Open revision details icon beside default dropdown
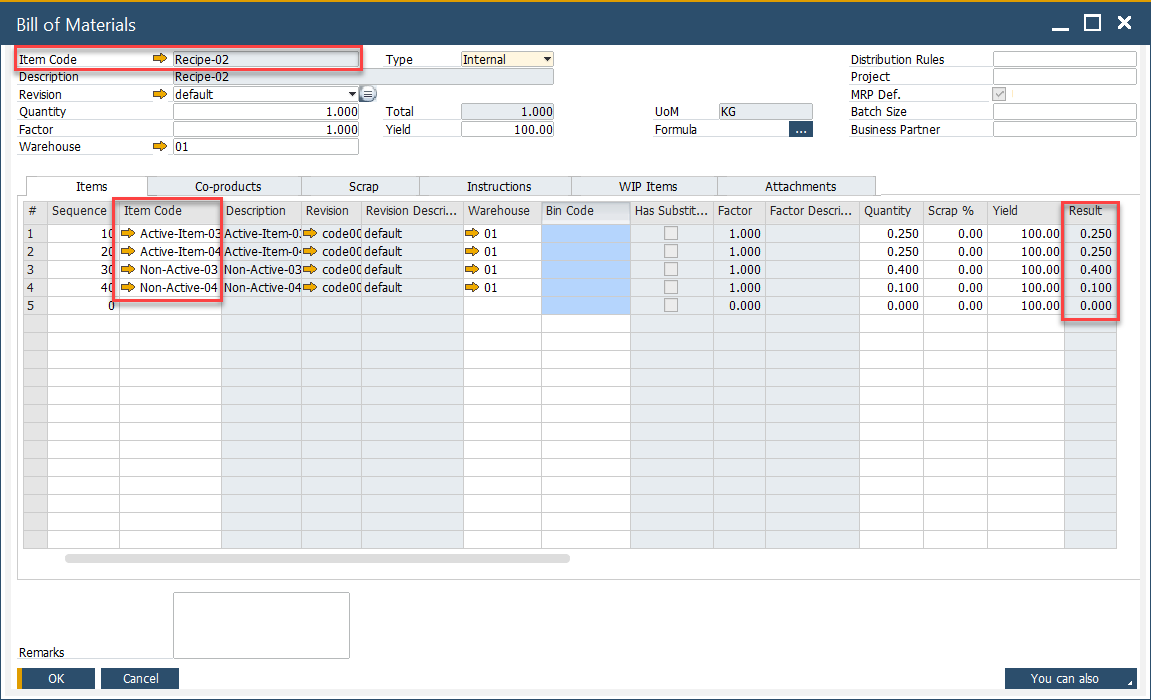The height and width of the screenshot is (700, 1151). click(368, 95)
